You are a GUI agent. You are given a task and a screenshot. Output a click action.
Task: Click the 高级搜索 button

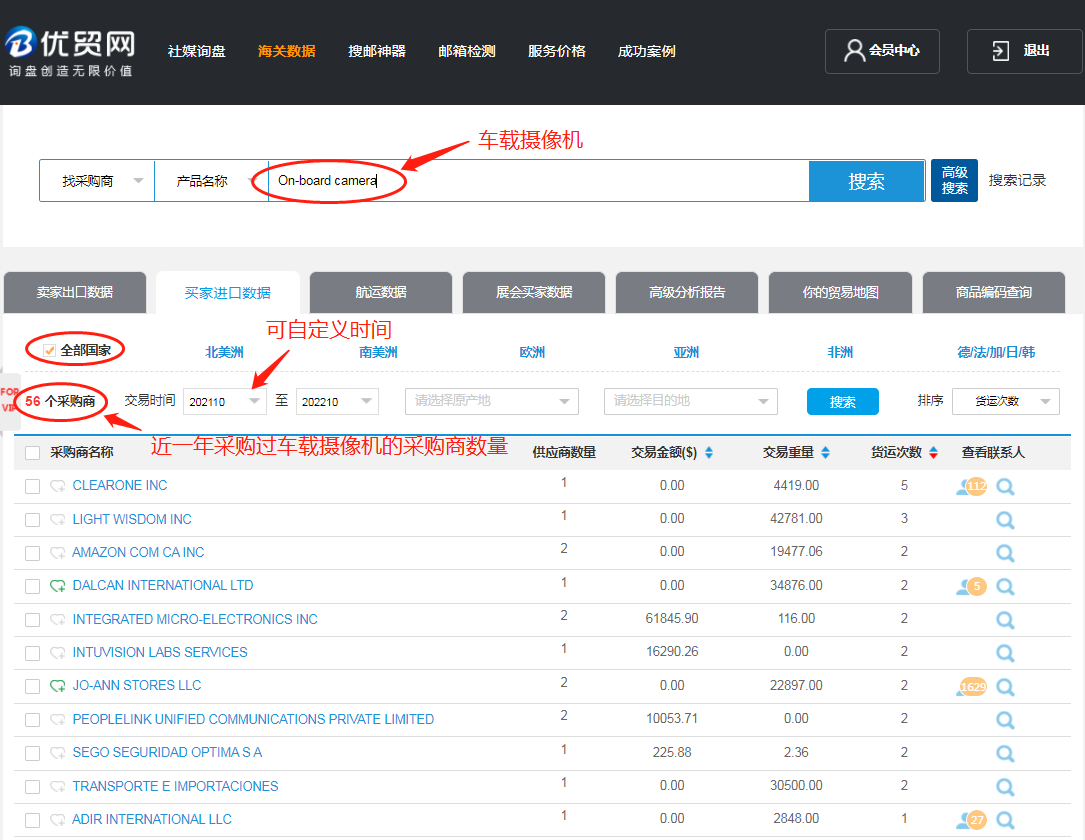pyautogui.click(x=954, y=181)
